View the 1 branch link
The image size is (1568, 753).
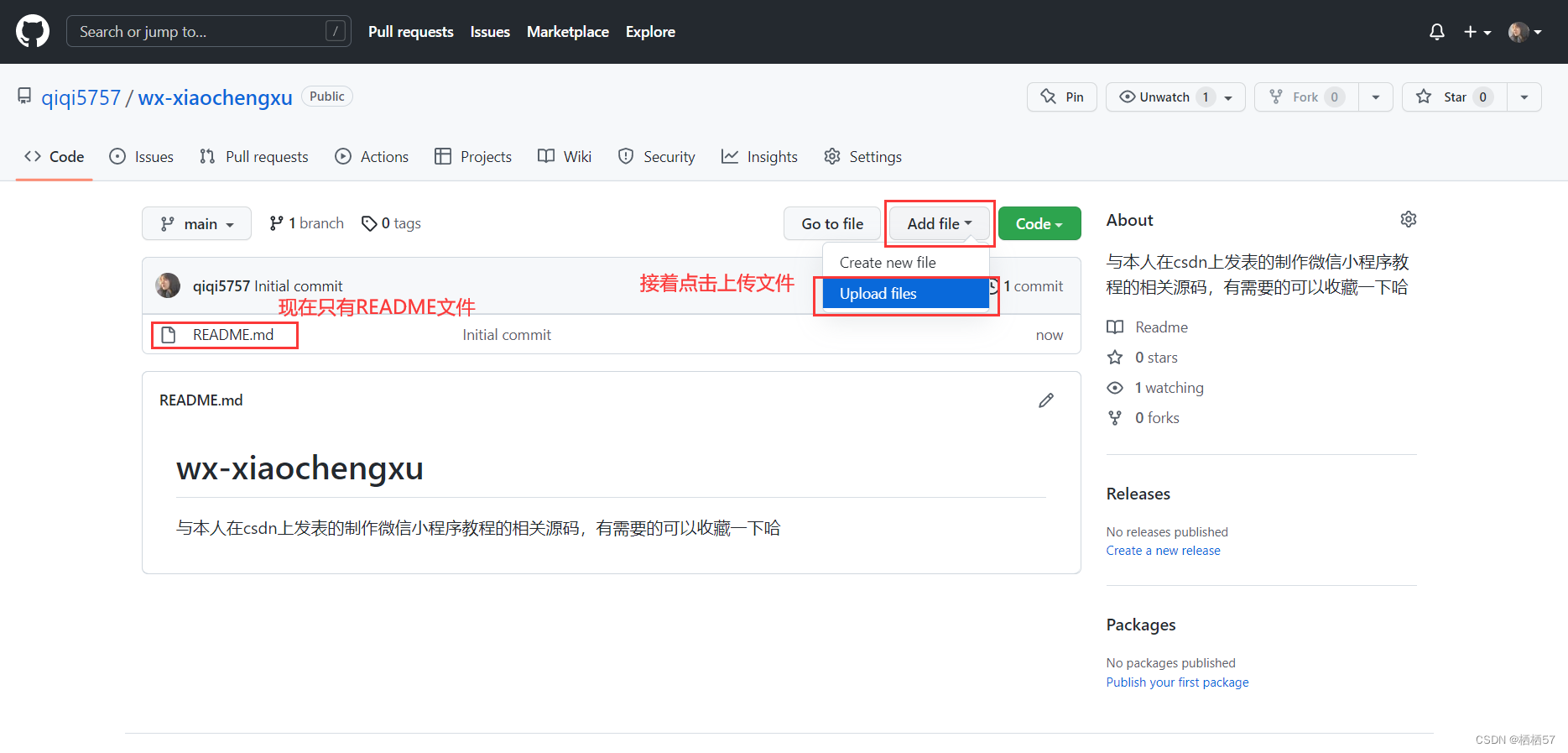pyautogui.click(x=307, y=223)
